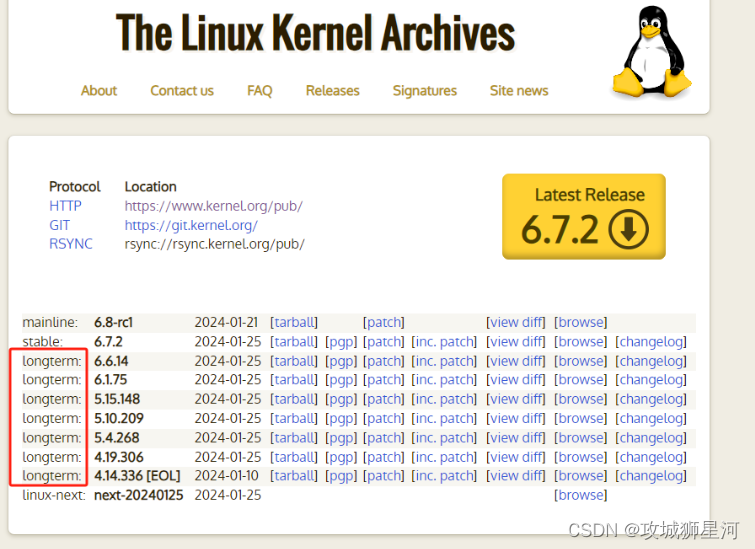Screen dimensions: 755x549
Task: Click the HTTP protocol link
Action: pyautogui.click(x=65, y=206)
